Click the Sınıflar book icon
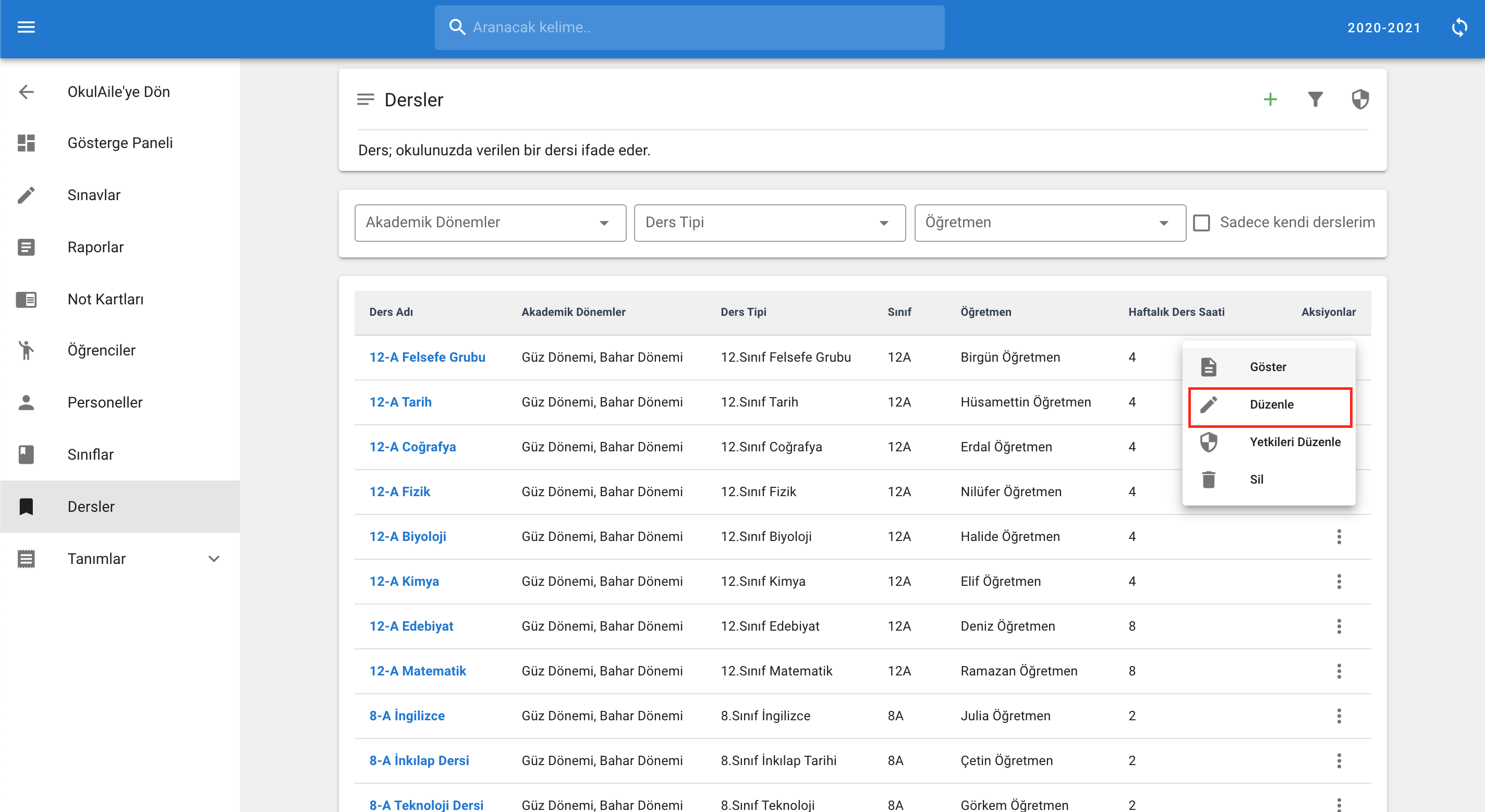The image size is (1485, 812). tap(26, 454)
